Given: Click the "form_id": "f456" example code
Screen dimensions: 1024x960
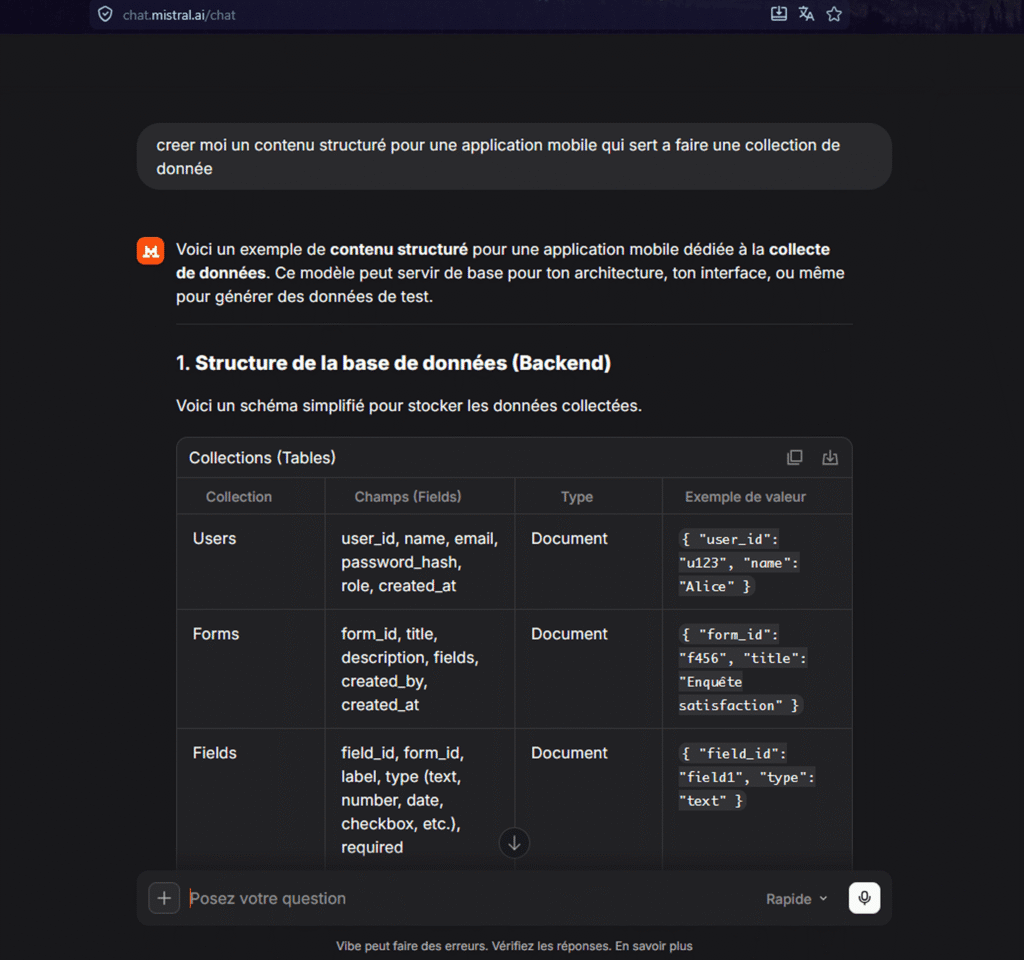Looking at the screenshot, I should tap(743, 670).
